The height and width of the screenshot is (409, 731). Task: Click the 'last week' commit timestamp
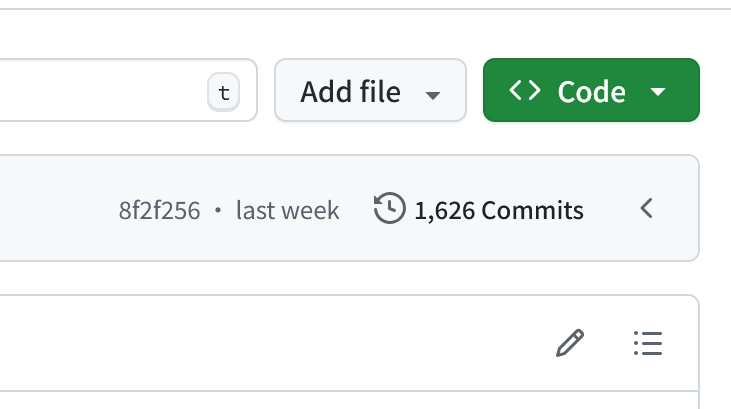click(x=288, y=210)
